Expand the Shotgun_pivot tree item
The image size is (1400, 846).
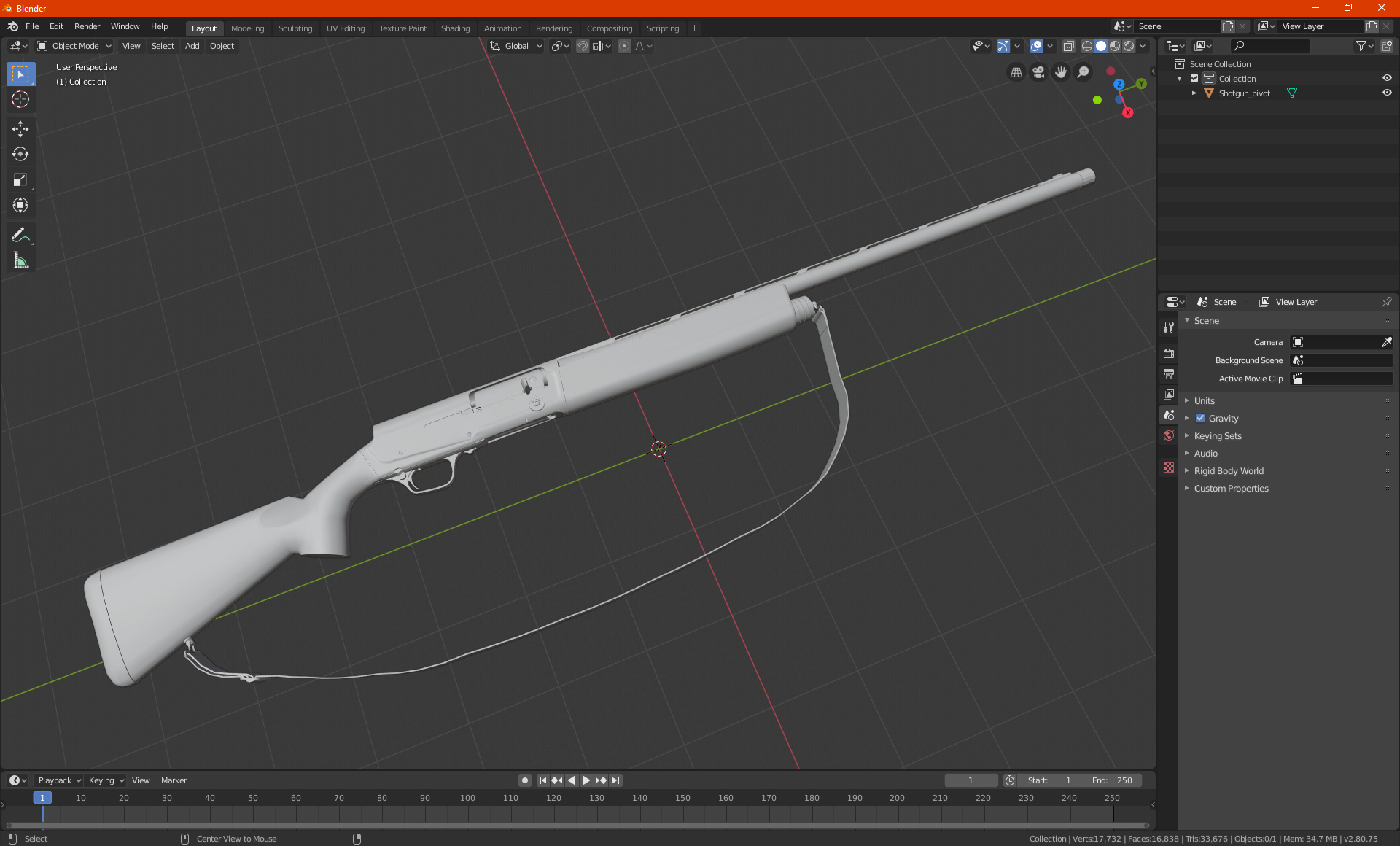(1194, 93)
